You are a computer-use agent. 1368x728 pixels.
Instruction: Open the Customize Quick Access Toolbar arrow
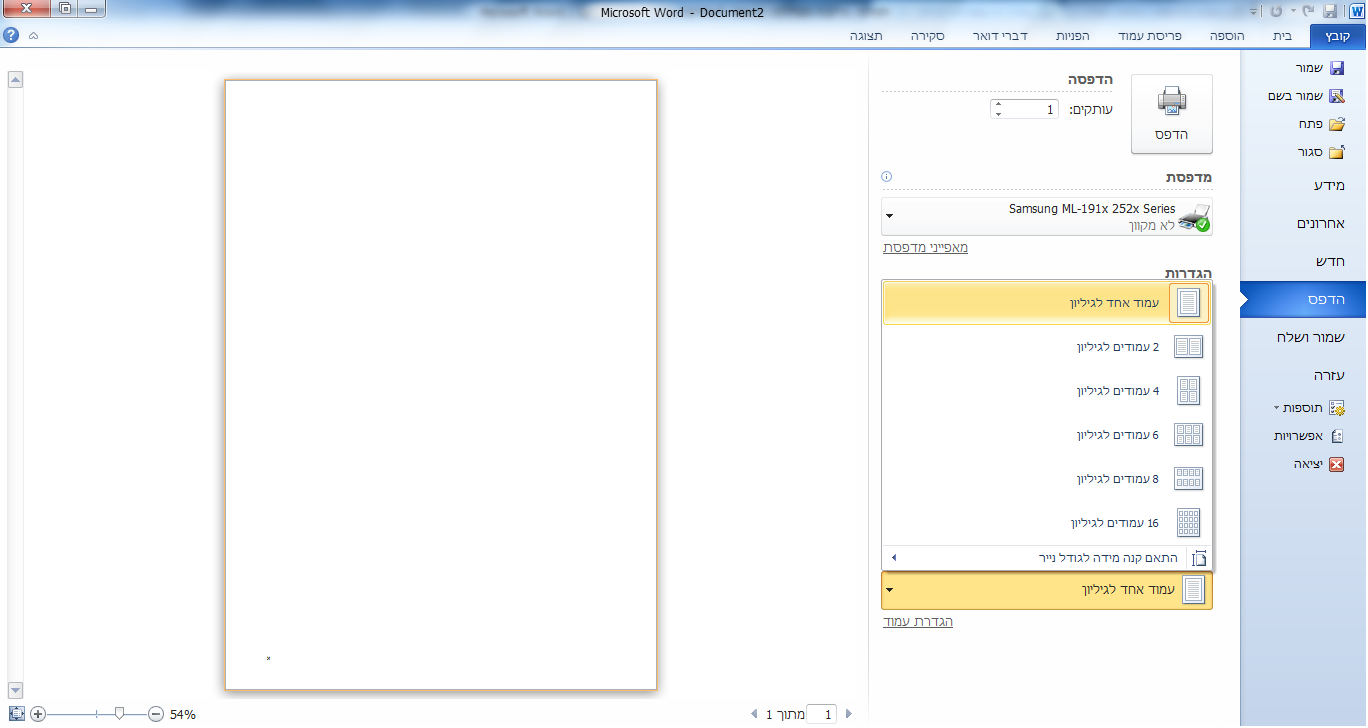click(x=1255, y=11)
